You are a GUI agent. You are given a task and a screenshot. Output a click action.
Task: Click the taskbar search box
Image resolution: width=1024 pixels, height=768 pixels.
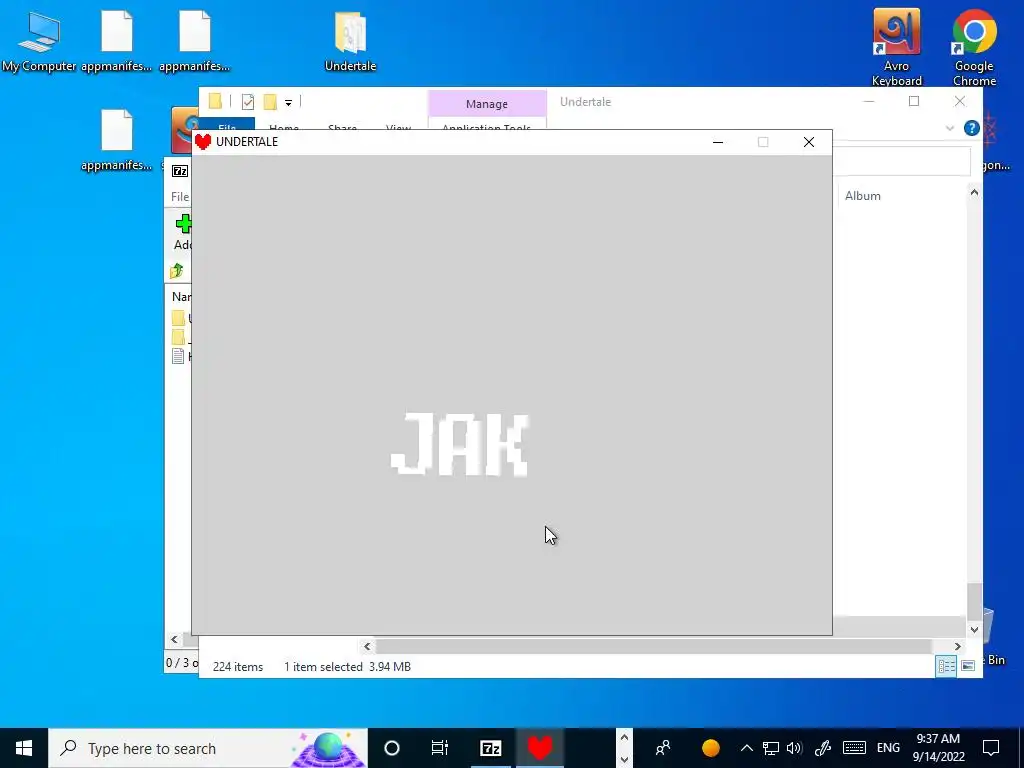click(208, 748)
